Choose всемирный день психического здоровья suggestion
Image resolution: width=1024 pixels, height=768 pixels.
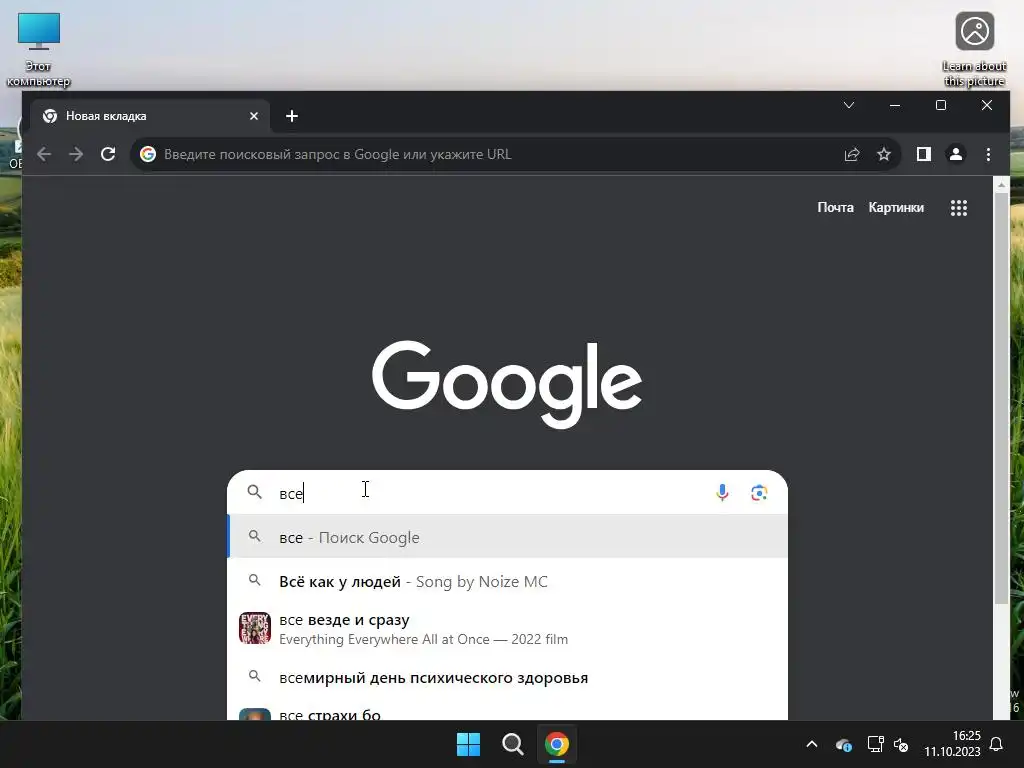[507, 677]
